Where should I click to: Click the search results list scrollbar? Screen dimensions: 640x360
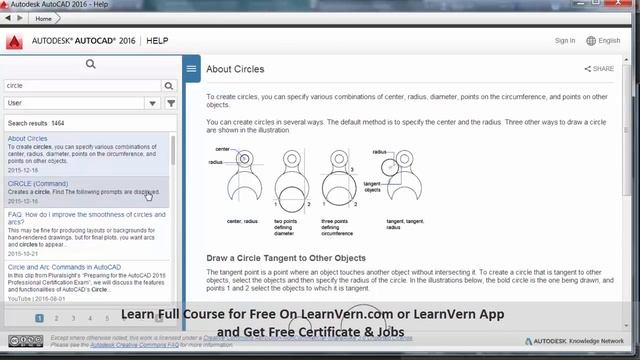(173, 151)
